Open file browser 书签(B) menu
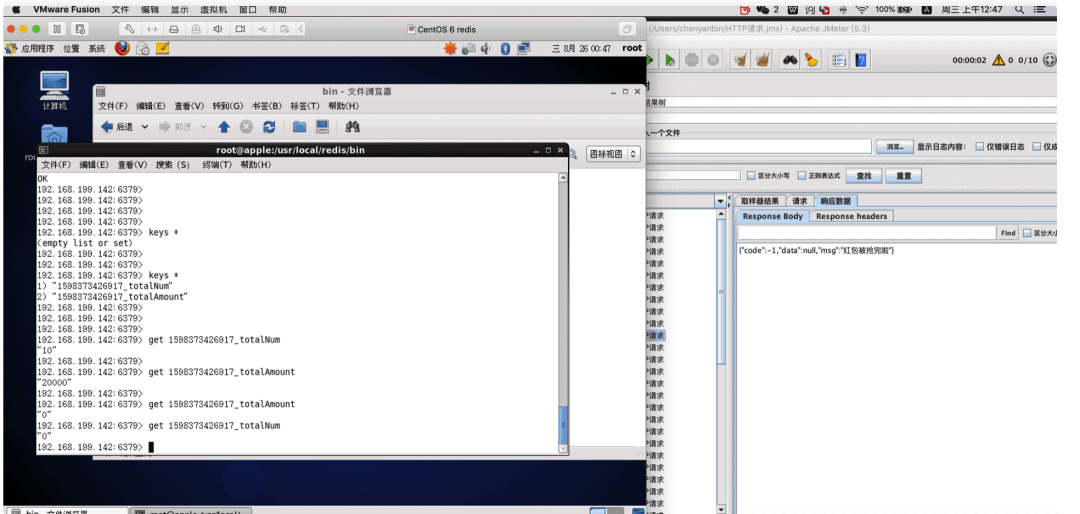 (x=267, y=106)
